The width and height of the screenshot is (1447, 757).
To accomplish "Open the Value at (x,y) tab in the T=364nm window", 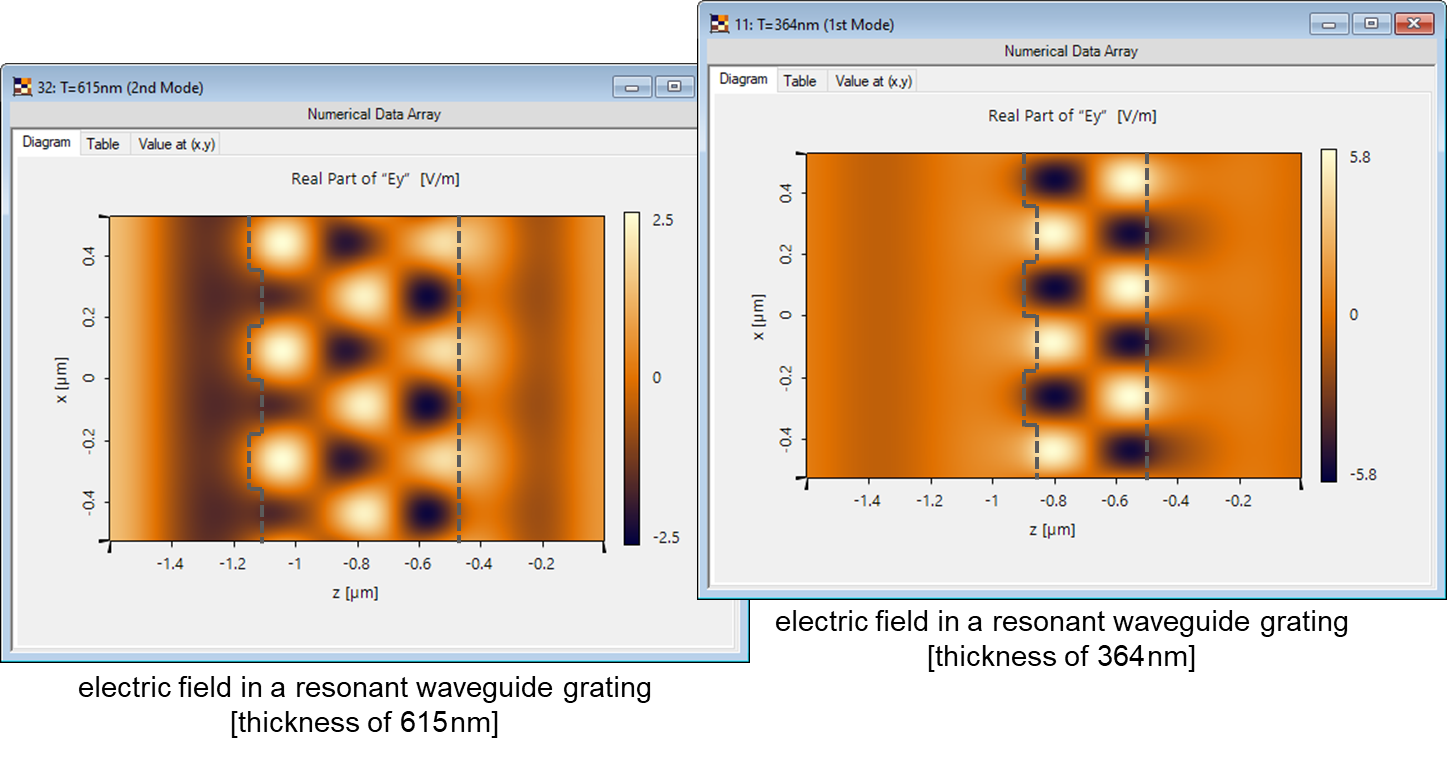I will pyautogui.click(x=872, y=80).
